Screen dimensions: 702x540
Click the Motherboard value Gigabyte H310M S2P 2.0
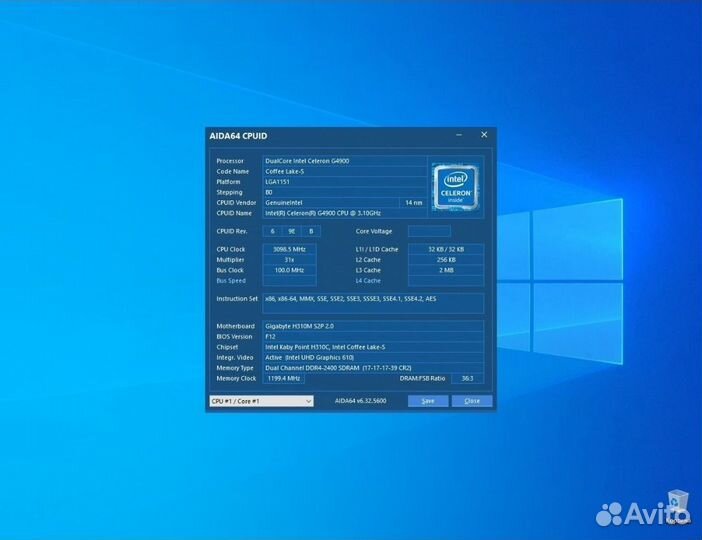[373, 326]
